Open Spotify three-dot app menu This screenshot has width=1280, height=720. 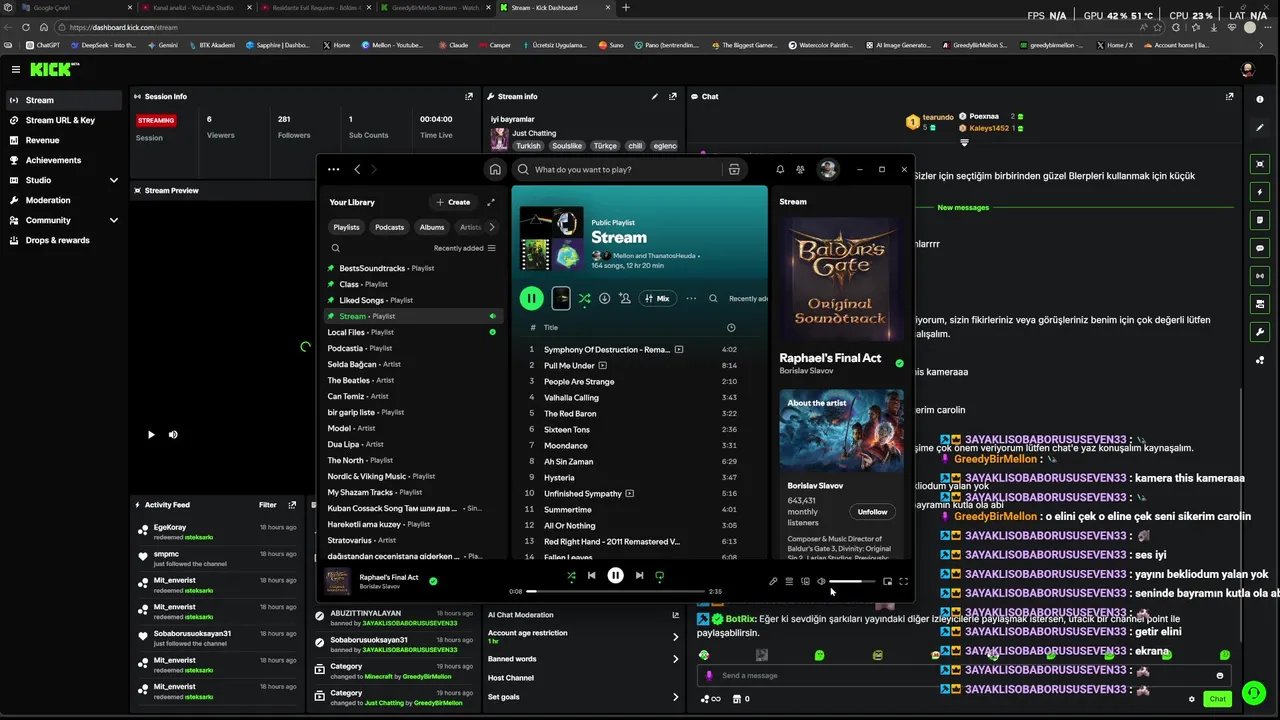coord(333,169)
